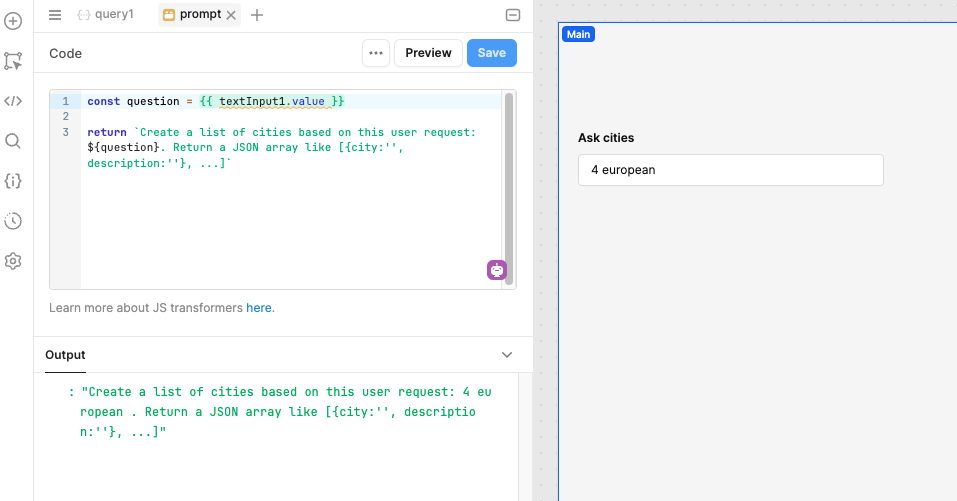This screenshot has width=957, height=501.
Task: Open the Component tree panel
Action: [x=13, y=61]
